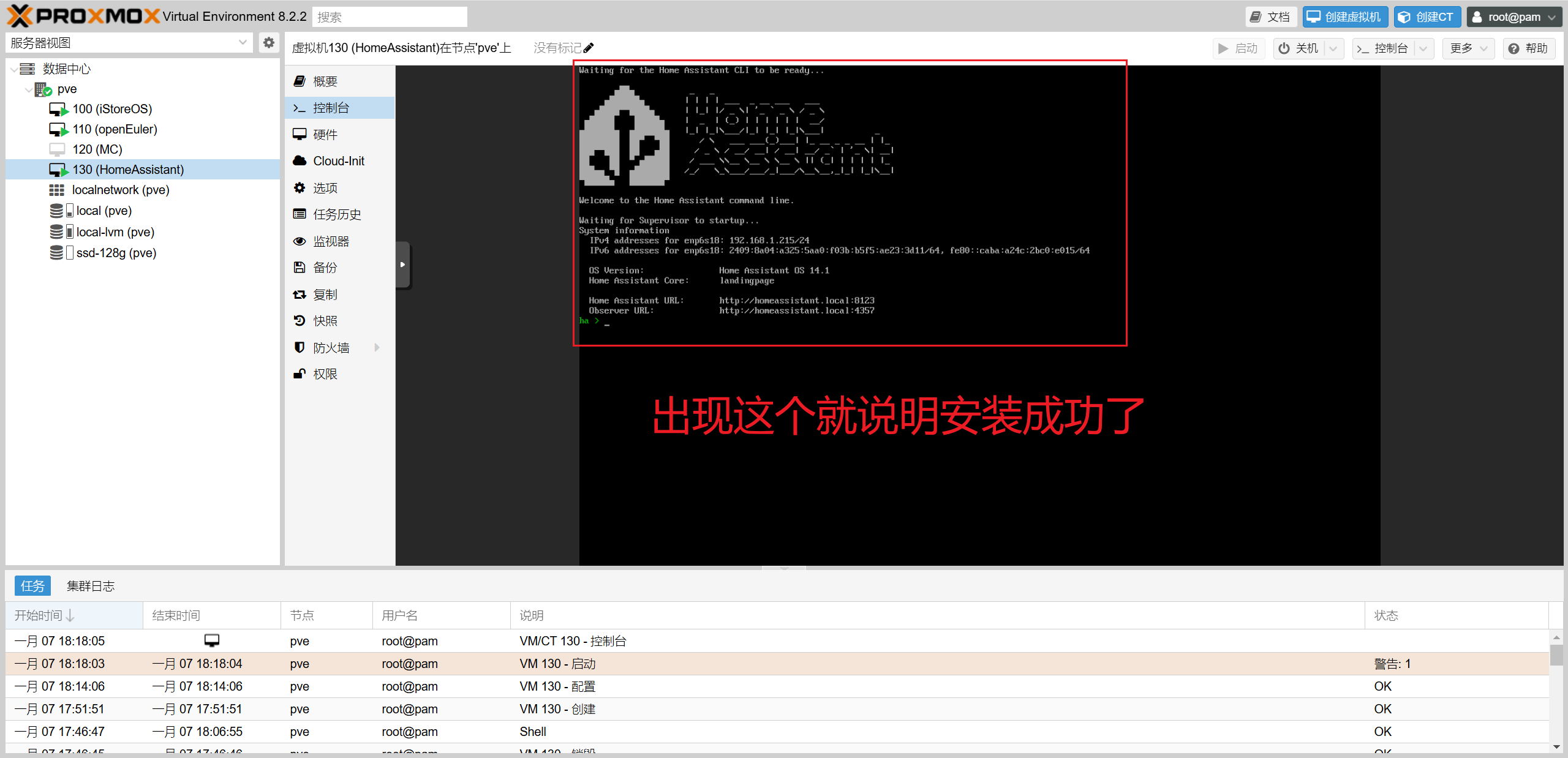Switch to the 集群日志 cluster log tab

click(91, 586)
